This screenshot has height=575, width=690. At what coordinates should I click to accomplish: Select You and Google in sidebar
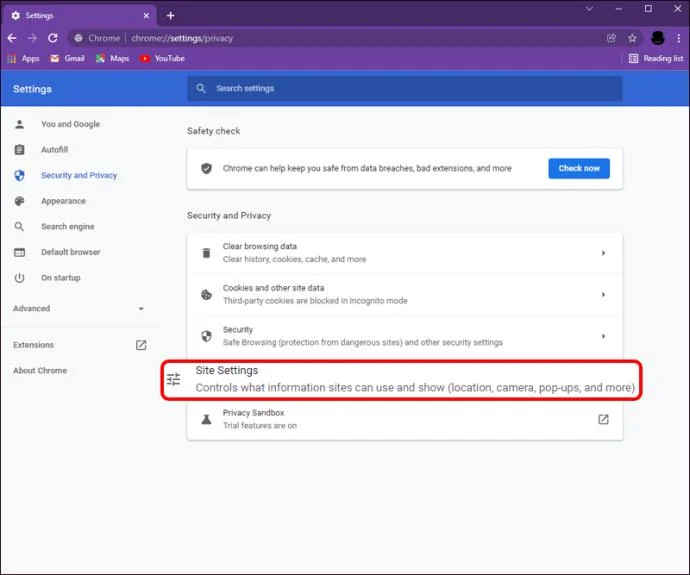pos(70,124)
